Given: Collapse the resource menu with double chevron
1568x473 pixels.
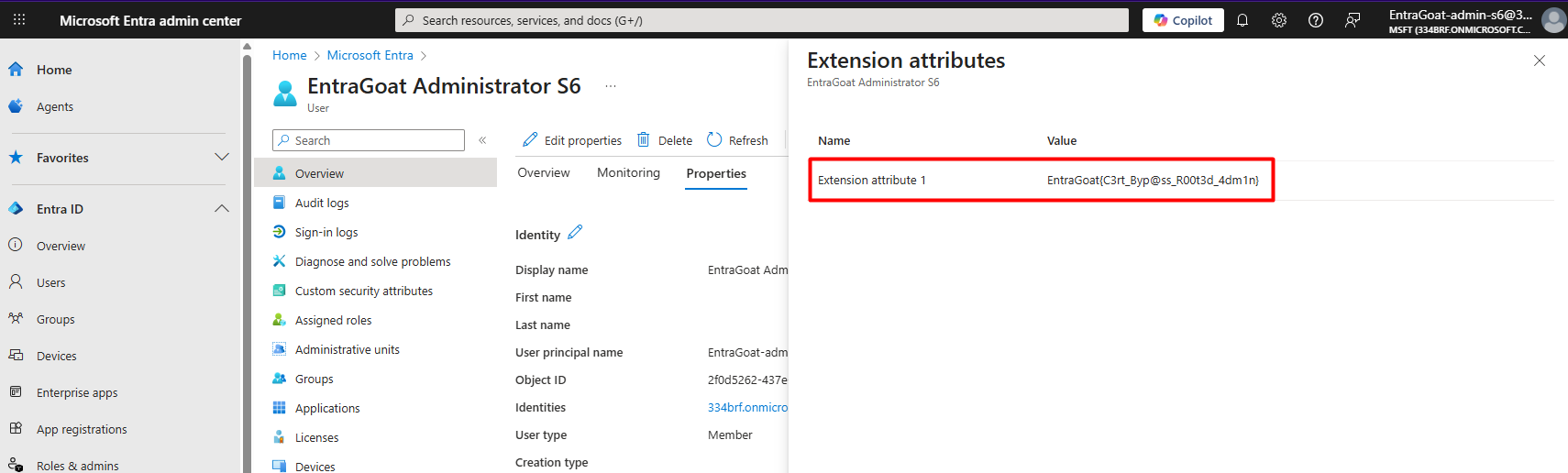Looking at the screenshot, I should tap(482, 140).
